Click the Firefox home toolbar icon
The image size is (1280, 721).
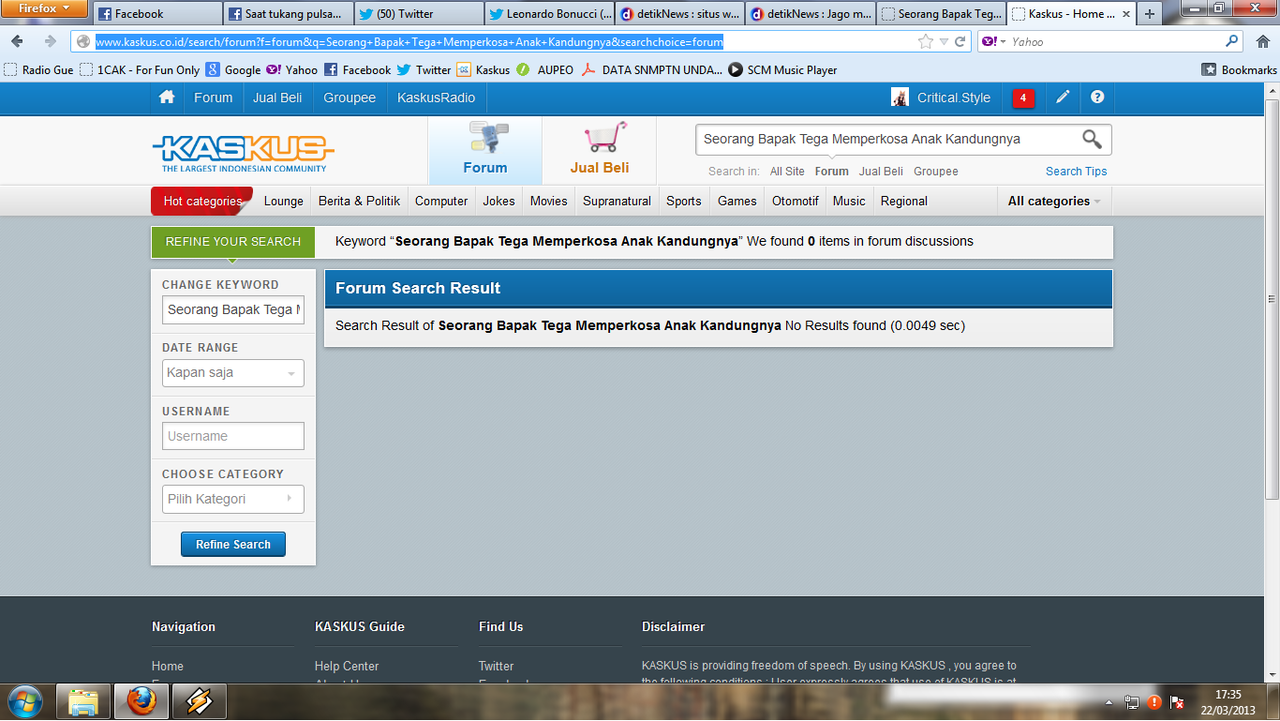click(x=1262, y=41)
